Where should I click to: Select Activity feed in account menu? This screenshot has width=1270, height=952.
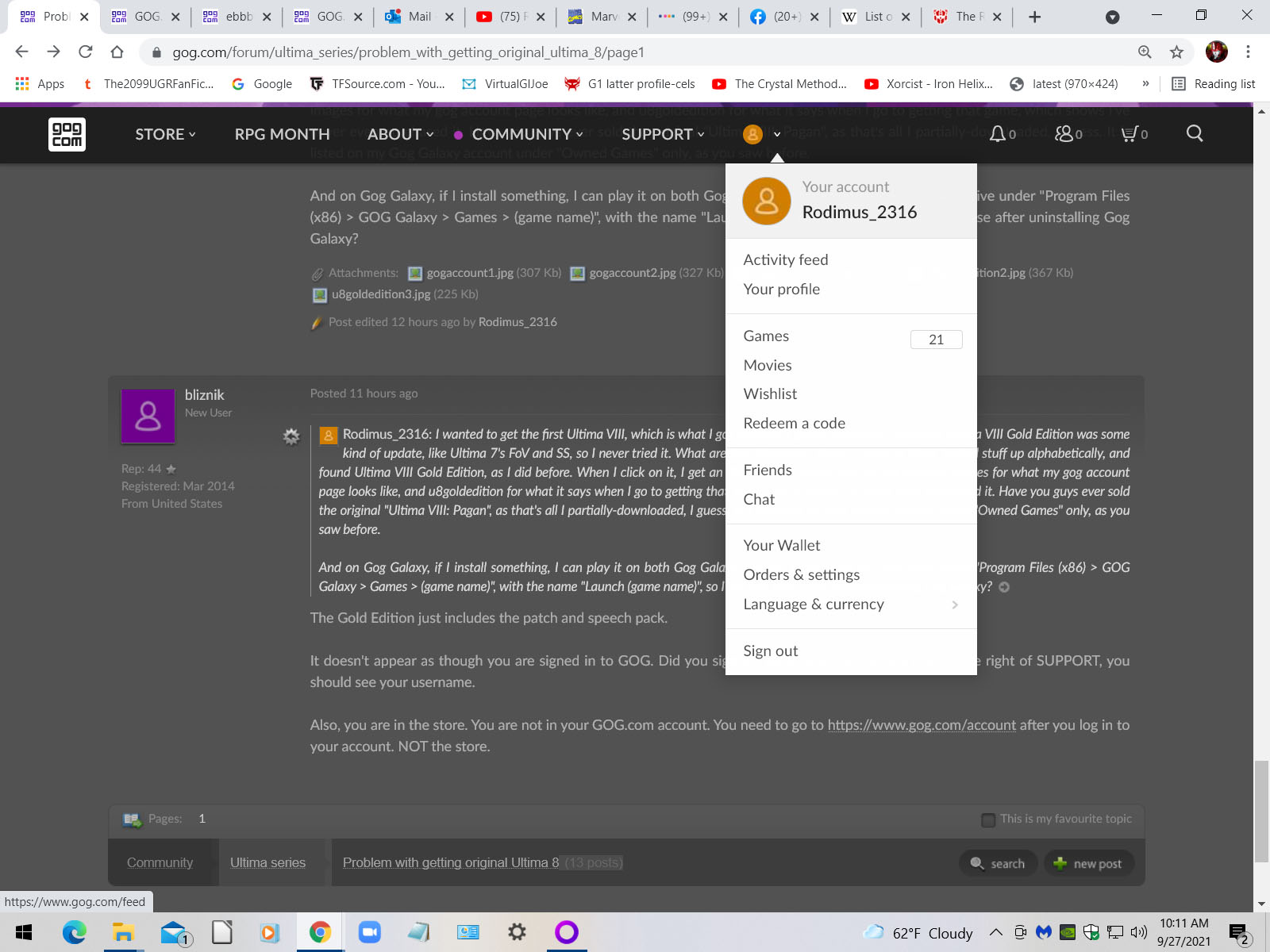786,260
